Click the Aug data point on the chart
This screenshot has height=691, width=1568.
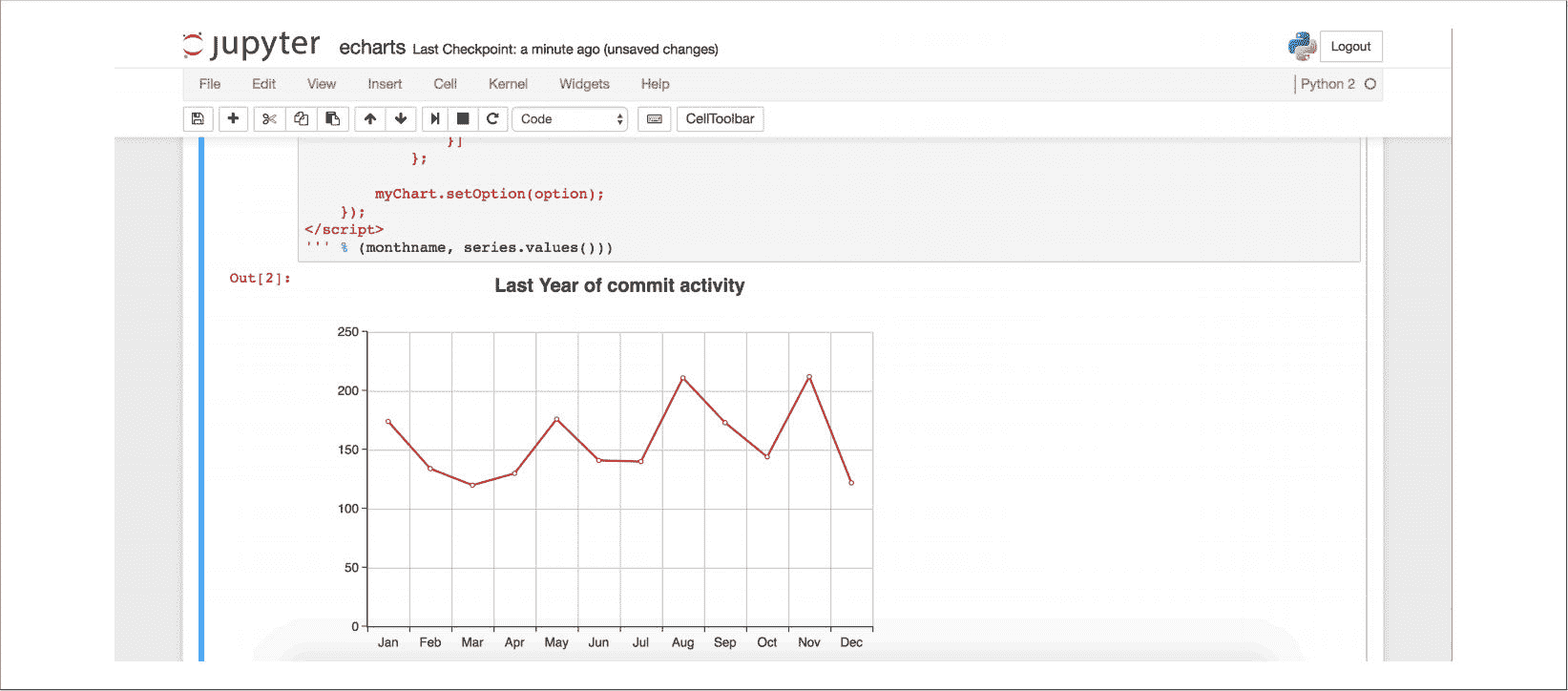(x=682, y=378)
